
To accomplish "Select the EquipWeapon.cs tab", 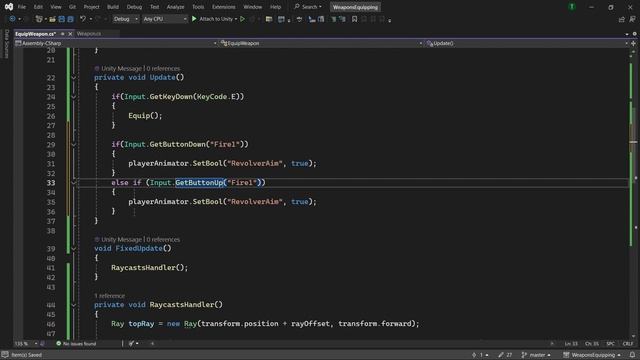I will (x=36, y=34).
